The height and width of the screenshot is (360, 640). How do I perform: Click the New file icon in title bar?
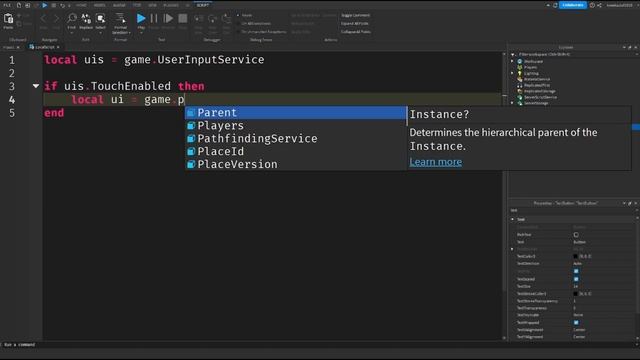[19, 5]
